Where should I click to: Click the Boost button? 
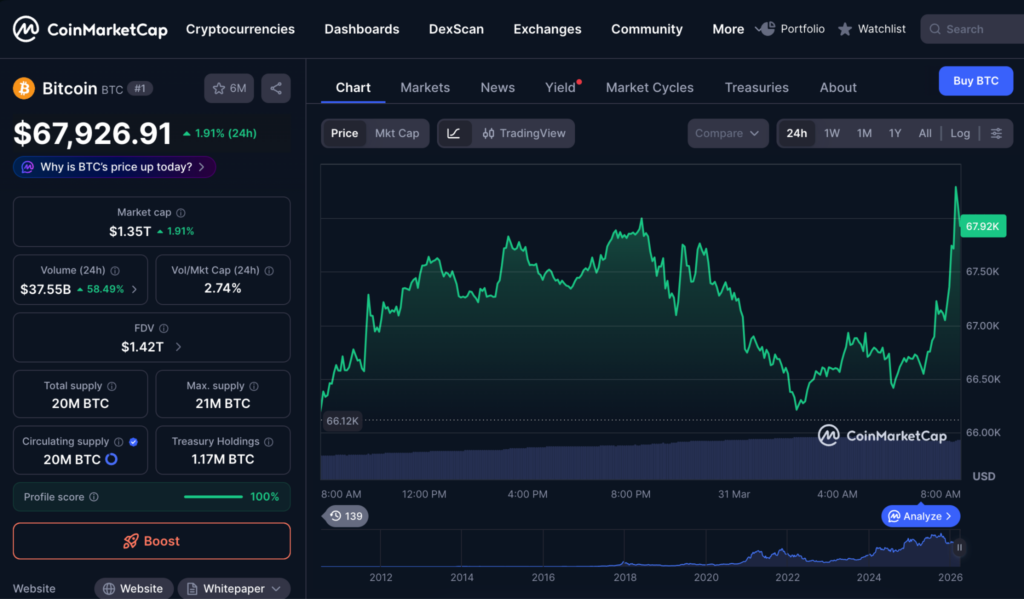coord(152,541)
